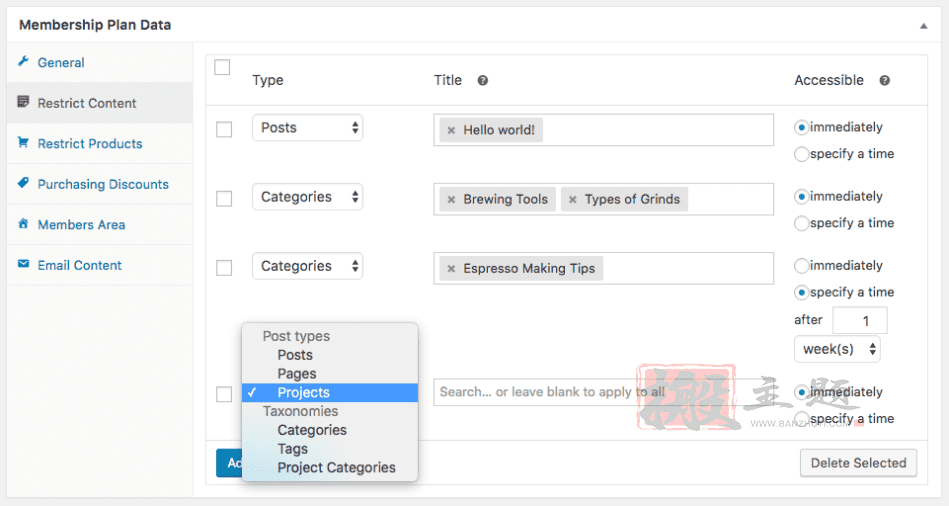Check the Espresso Making Tips row checkbox
Viewport: 949px width, 506px height.
click(224, 267)
